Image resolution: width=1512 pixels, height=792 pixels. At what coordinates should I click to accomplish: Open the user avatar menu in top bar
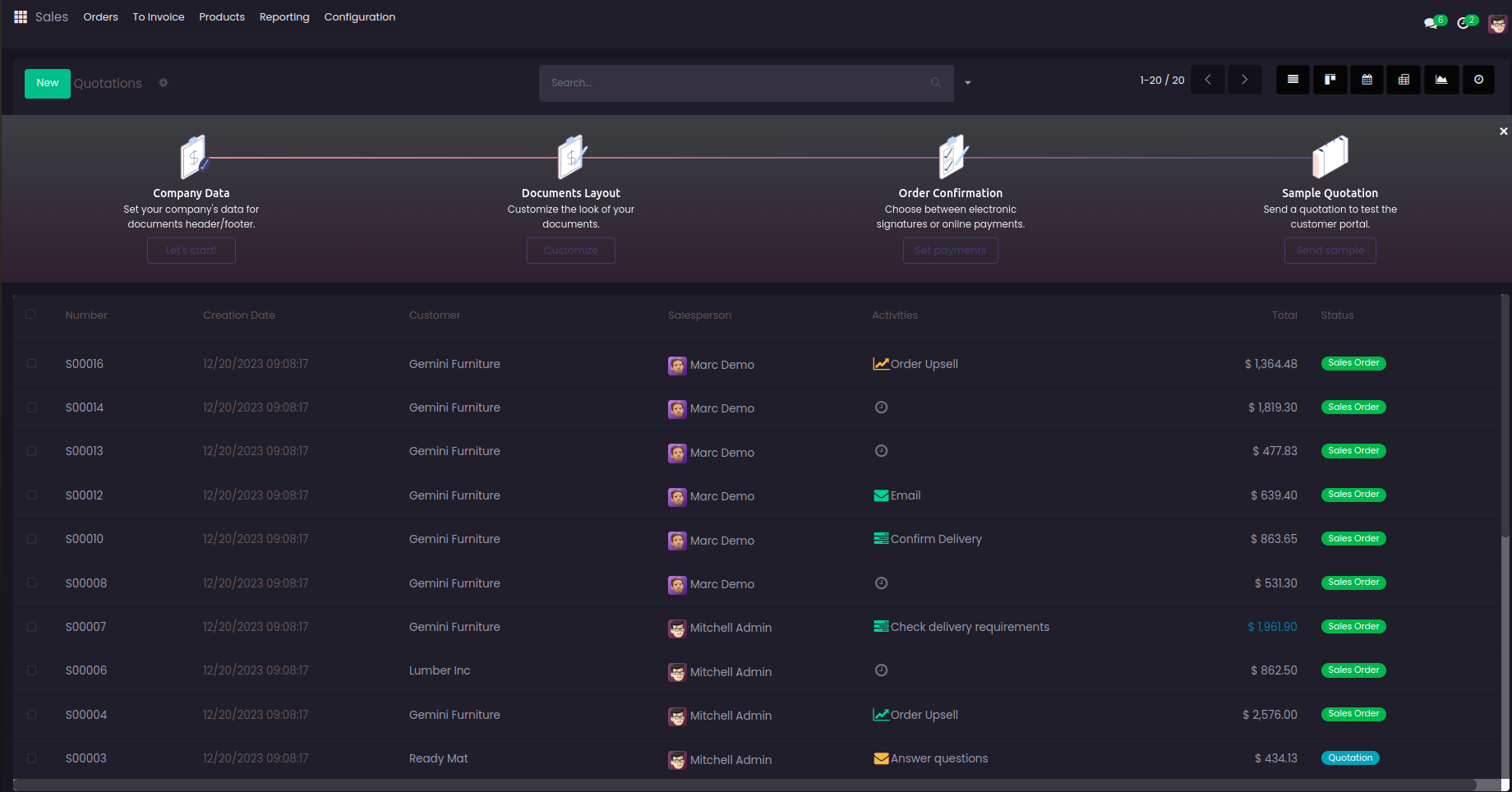[1497, 24]
